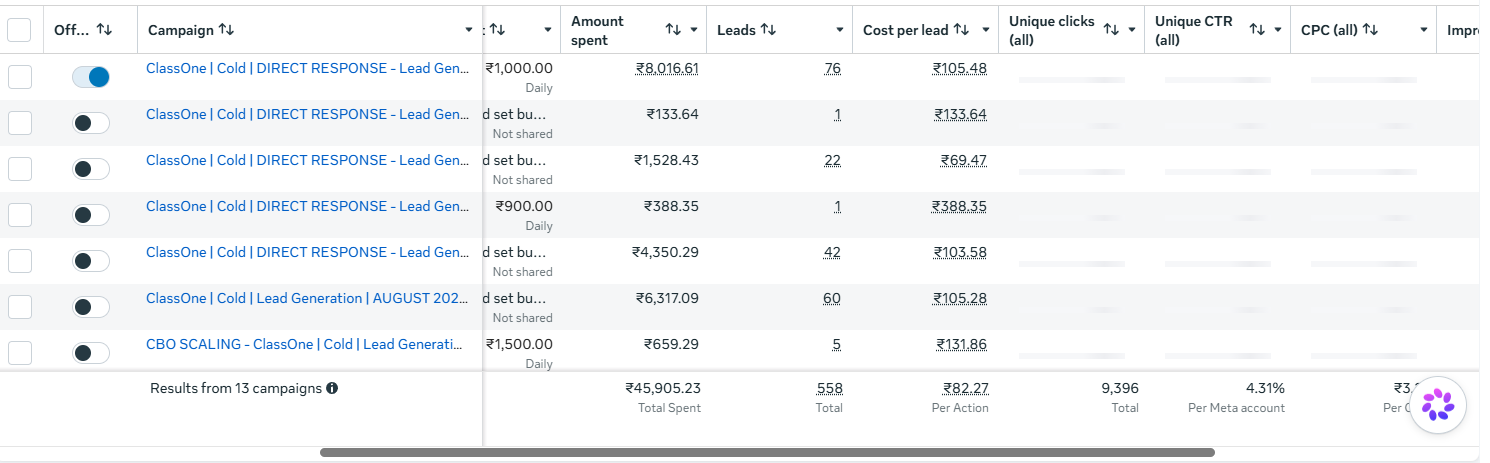Turn on the CBO SCALING campaign toggle

point(91,353)
